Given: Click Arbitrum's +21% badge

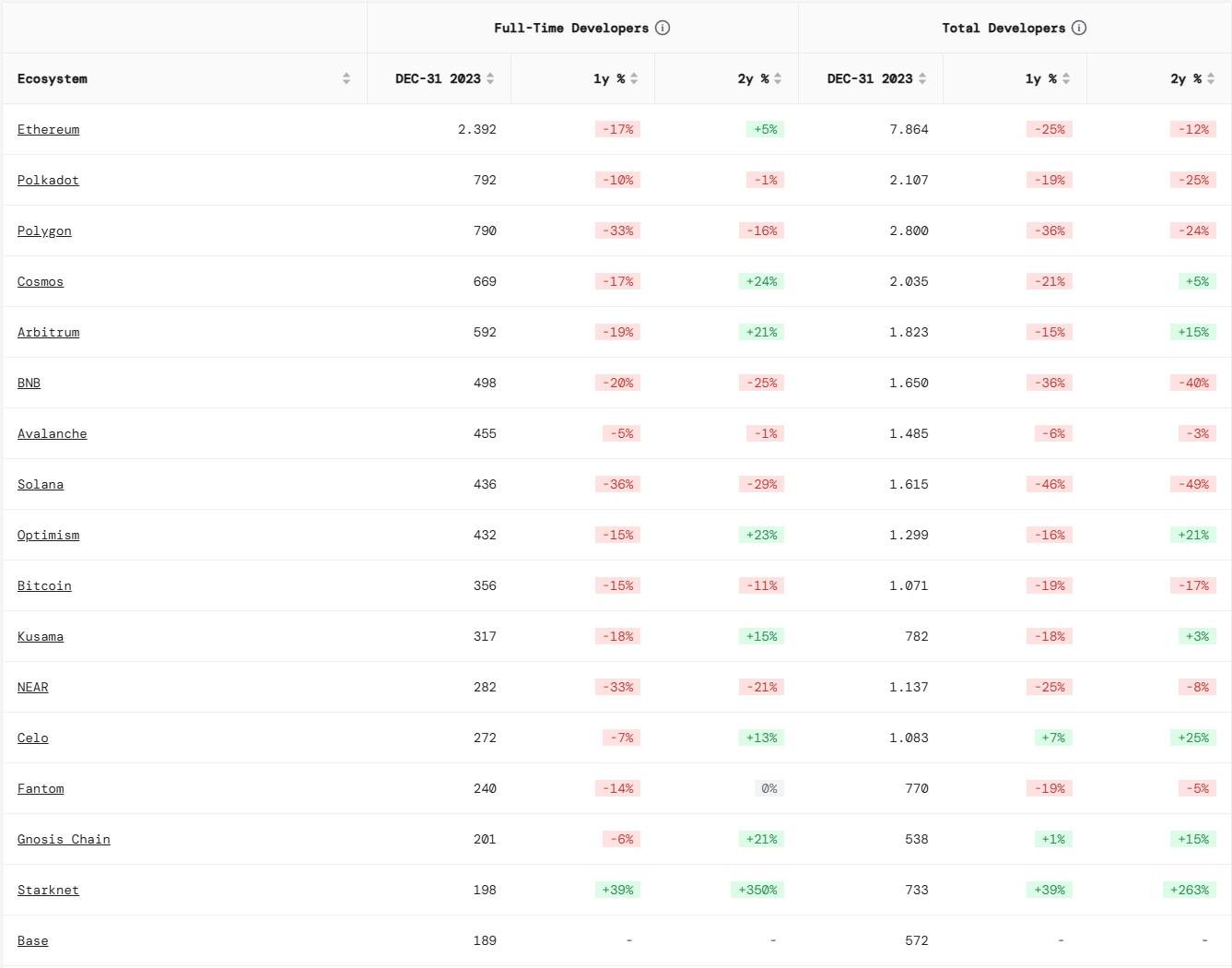Looking at the screenshot, I should [x=762, y=332].
